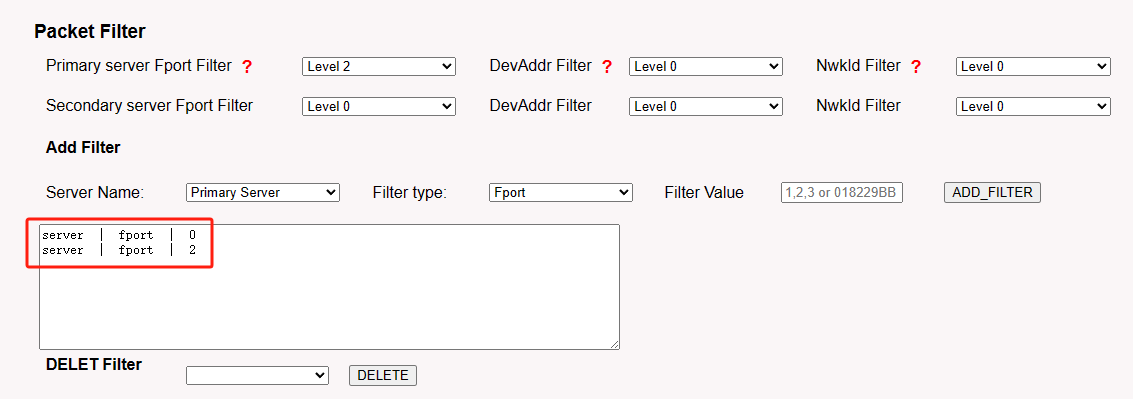Open secondary row DevAddr Filter level dropdown

(x=706, y=106)
